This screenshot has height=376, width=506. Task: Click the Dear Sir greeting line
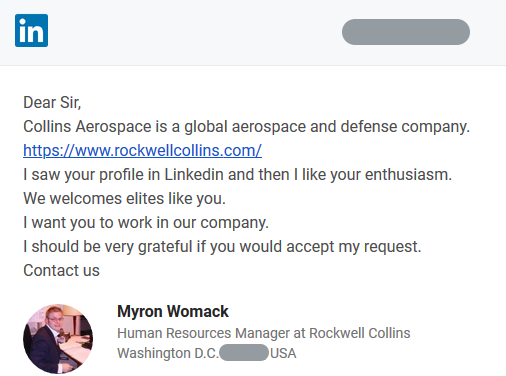point(52,102)
